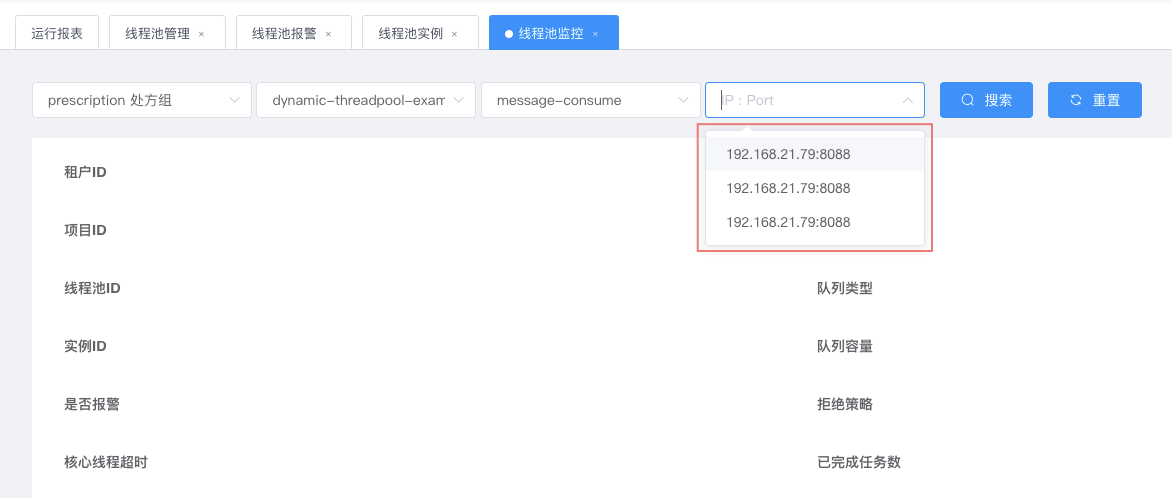Close the 线程池实例 tab
The width and height of the screenshot is (1172, 498).
coord(454,34)
